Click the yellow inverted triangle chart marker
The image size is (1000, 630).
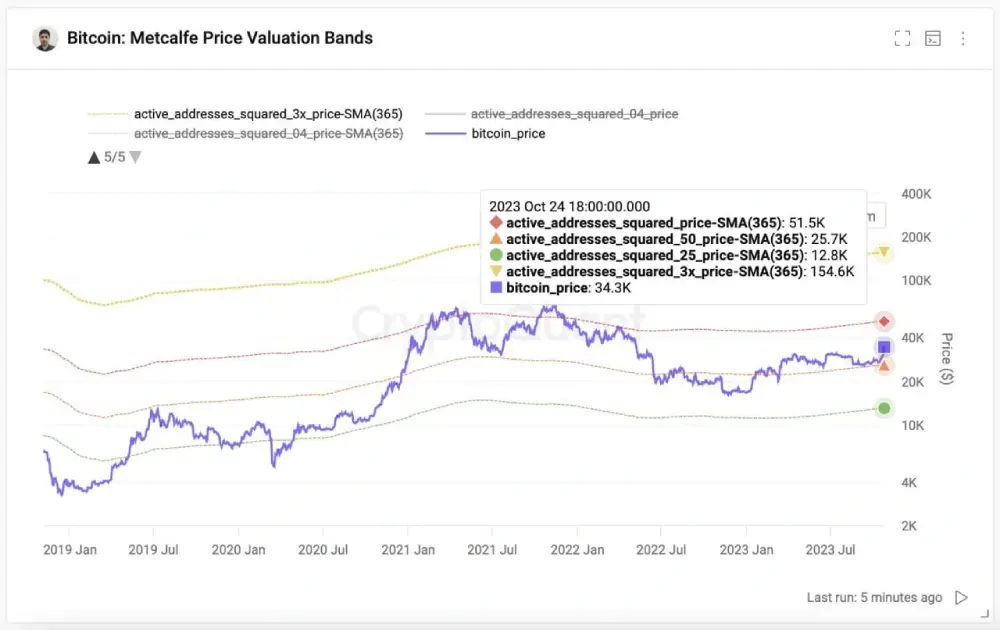pos(884,253)
